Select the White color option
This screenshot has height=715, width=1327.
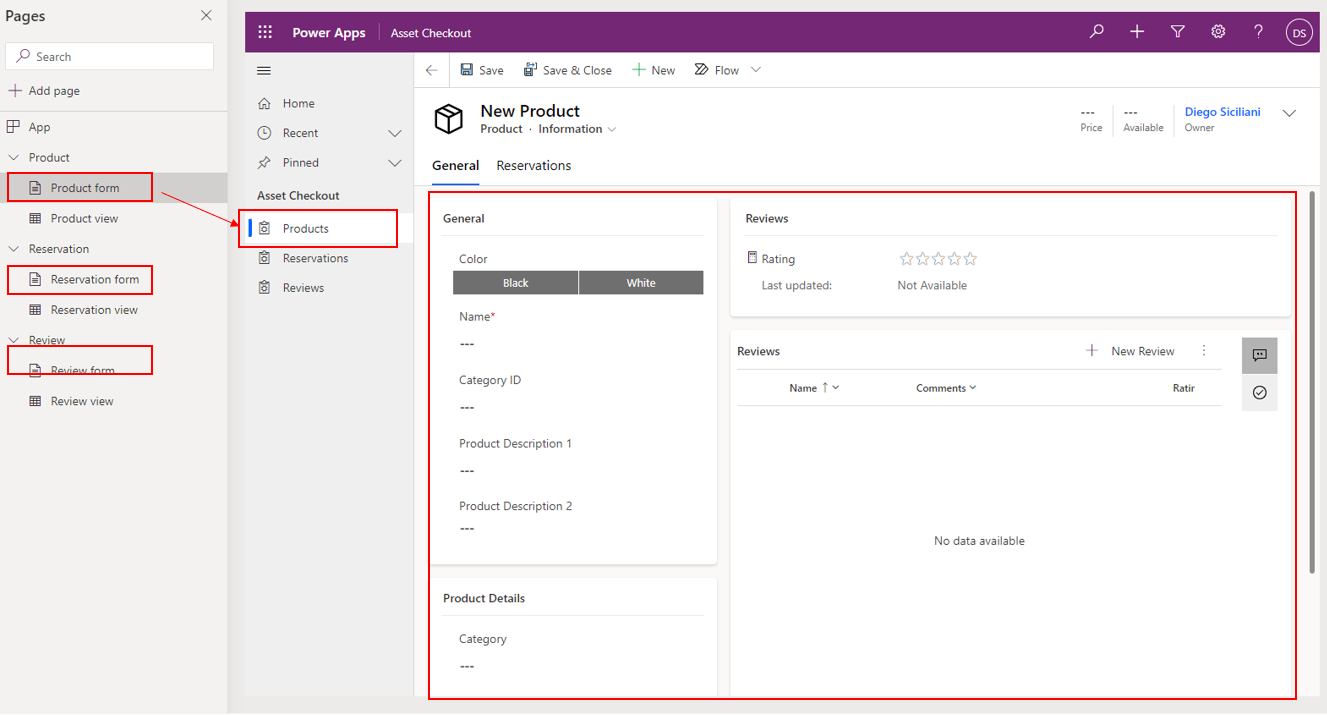pyautogui.click(x=640, y=282)
